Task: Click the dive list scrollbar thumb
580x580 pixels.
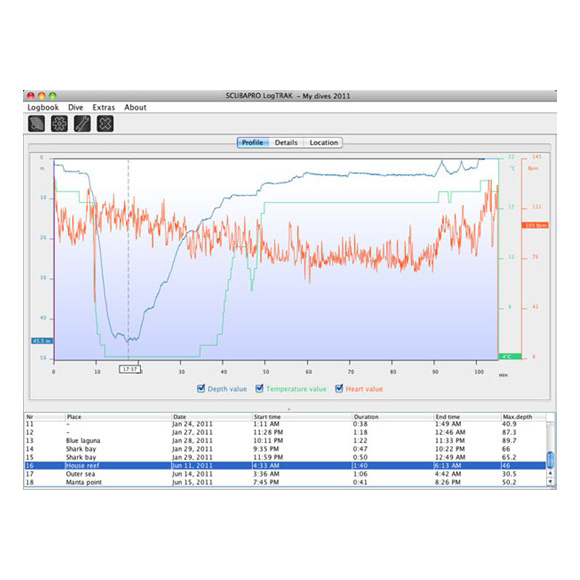Action: coord(550,460)
